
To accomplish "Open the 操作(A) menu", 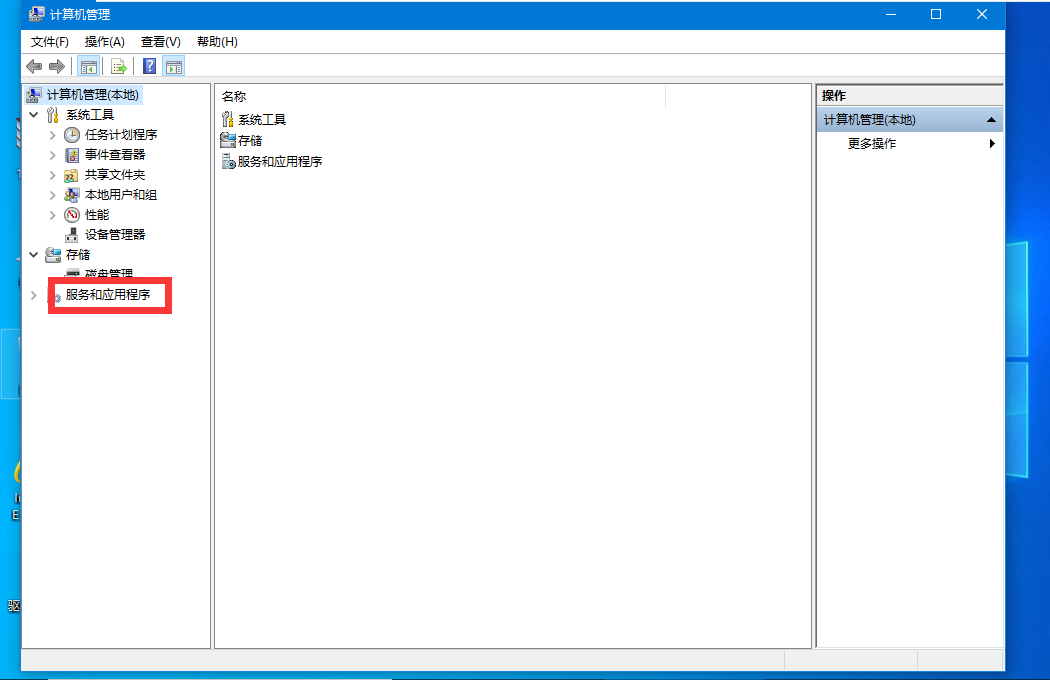I will 104,42.
